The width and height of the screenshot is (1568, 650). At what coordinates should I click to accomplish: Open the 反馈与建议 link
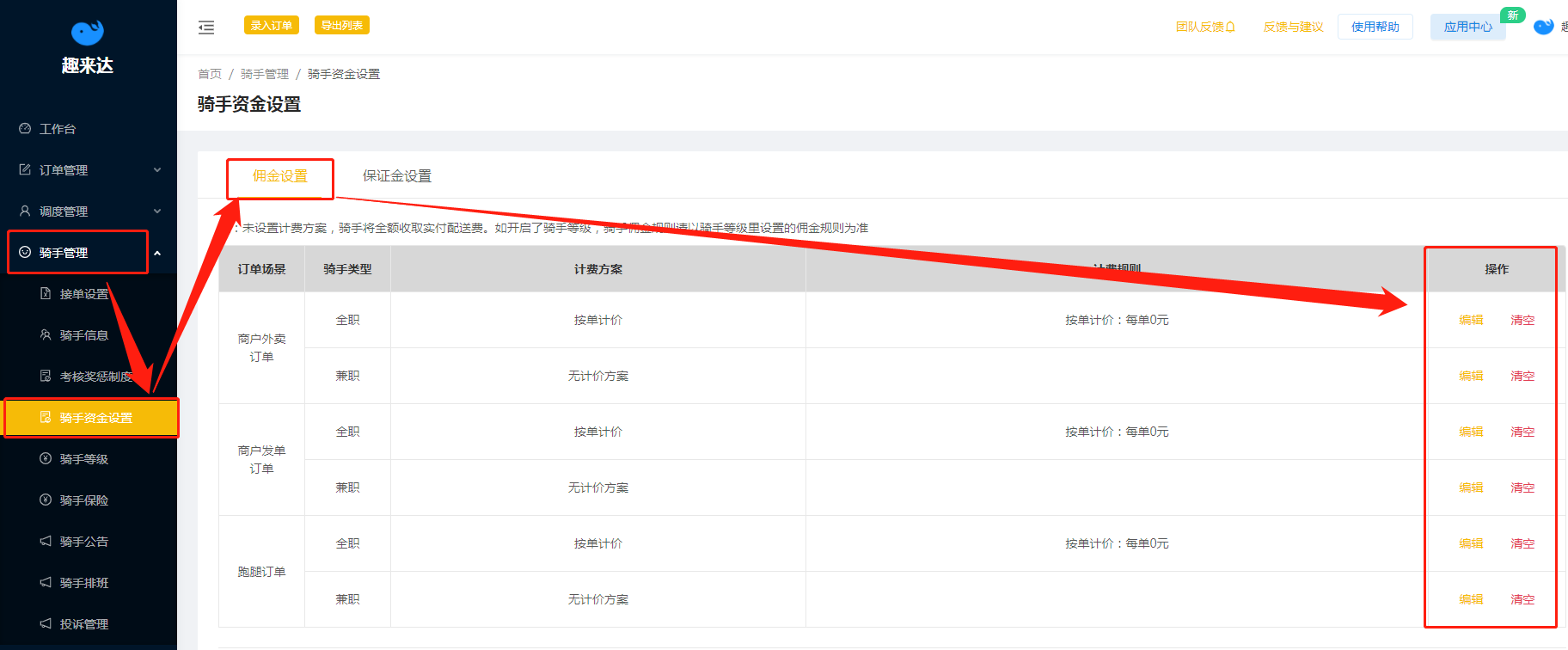point(1294,27)
